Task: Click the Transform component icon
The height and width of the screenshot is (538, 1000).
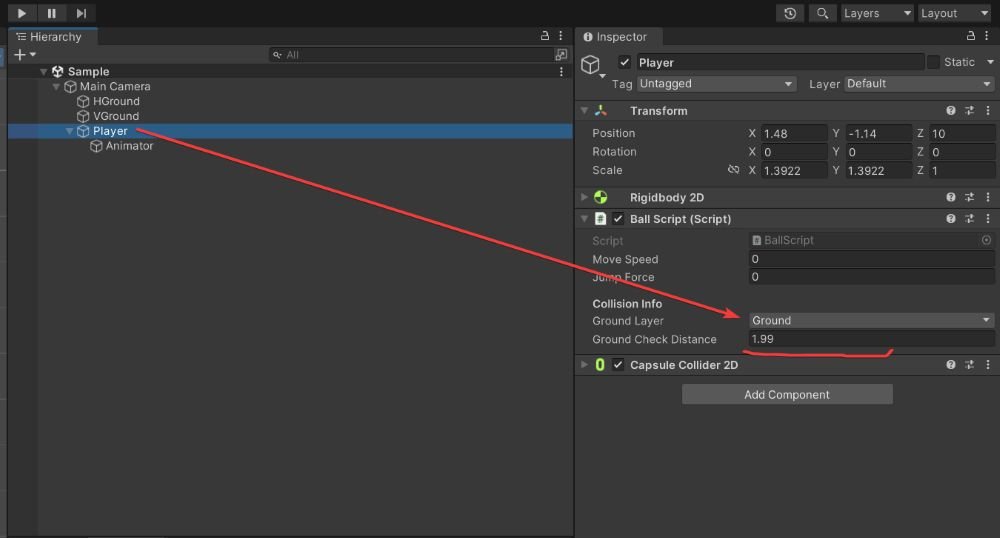Action: [x=601, y=111]
